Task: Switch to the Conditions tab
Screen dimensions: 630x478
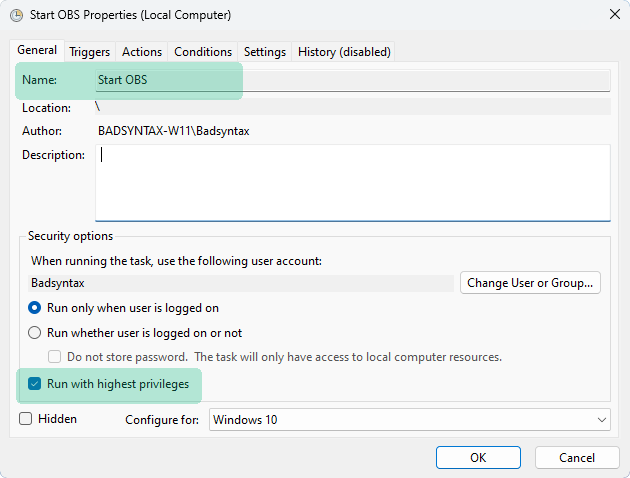Action: (x=203, y=52)
